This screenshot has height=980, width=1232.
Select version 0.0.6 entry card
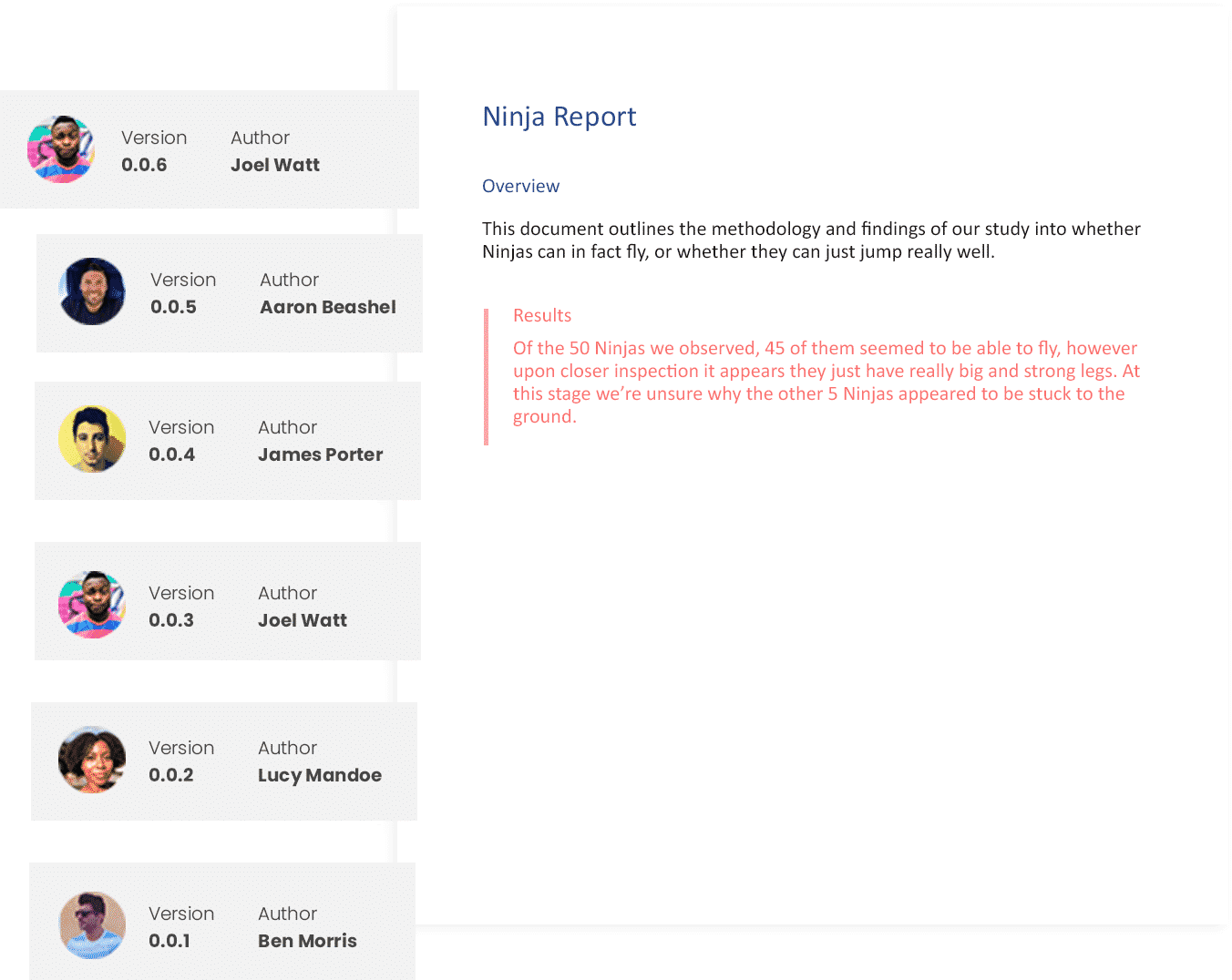(x=210, y=148)
